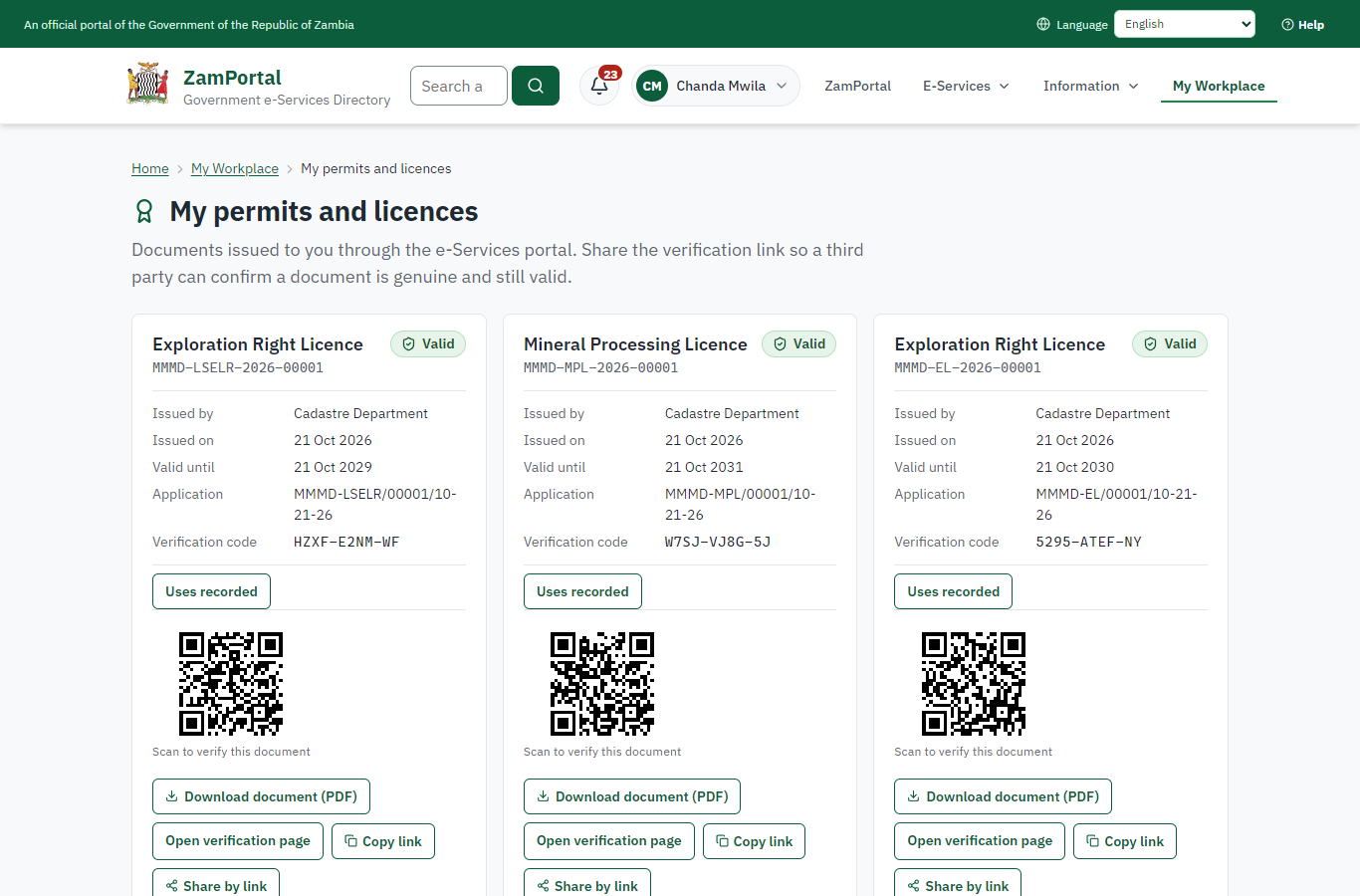Expand the Chanda Mwila user menu

click(x=716, y=86)
